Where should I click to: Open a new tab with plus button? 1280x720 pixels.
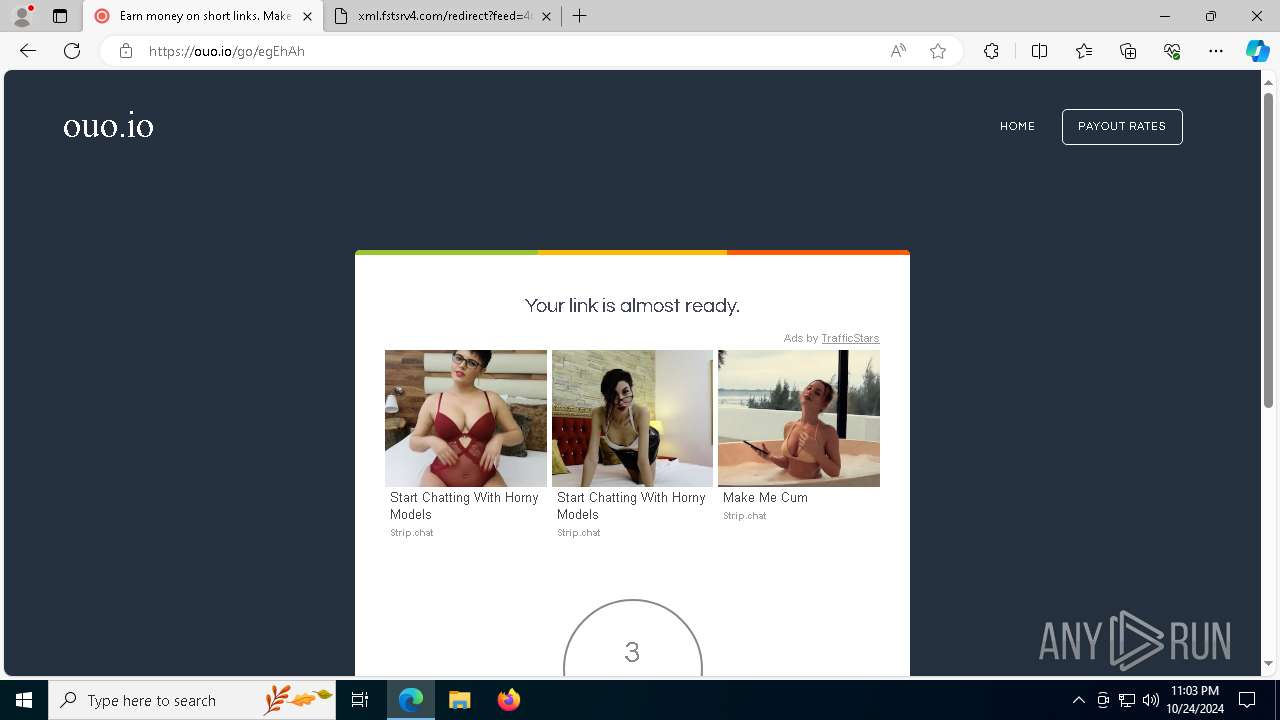(x=579, y=16)
